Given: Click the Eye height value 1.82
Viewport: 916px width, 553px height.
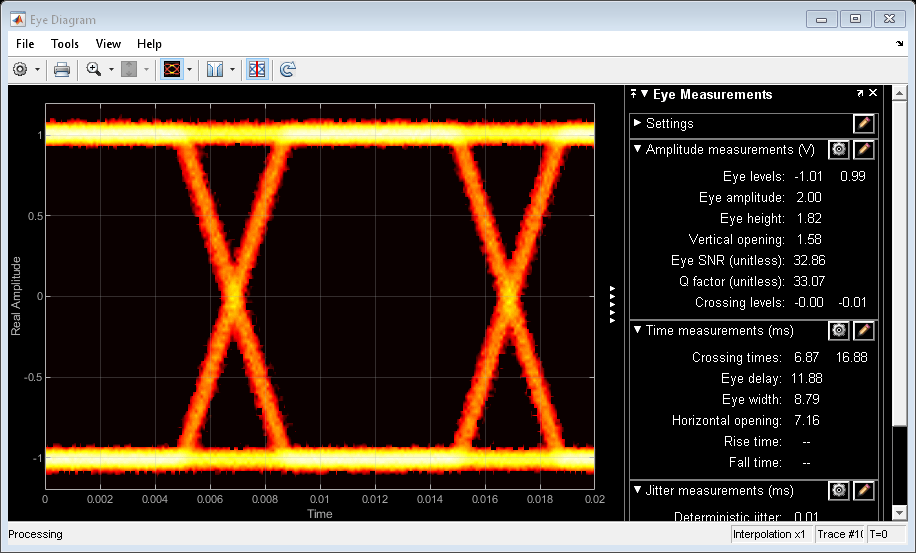Looking at the screenshot, I should [x=809, y=218].
